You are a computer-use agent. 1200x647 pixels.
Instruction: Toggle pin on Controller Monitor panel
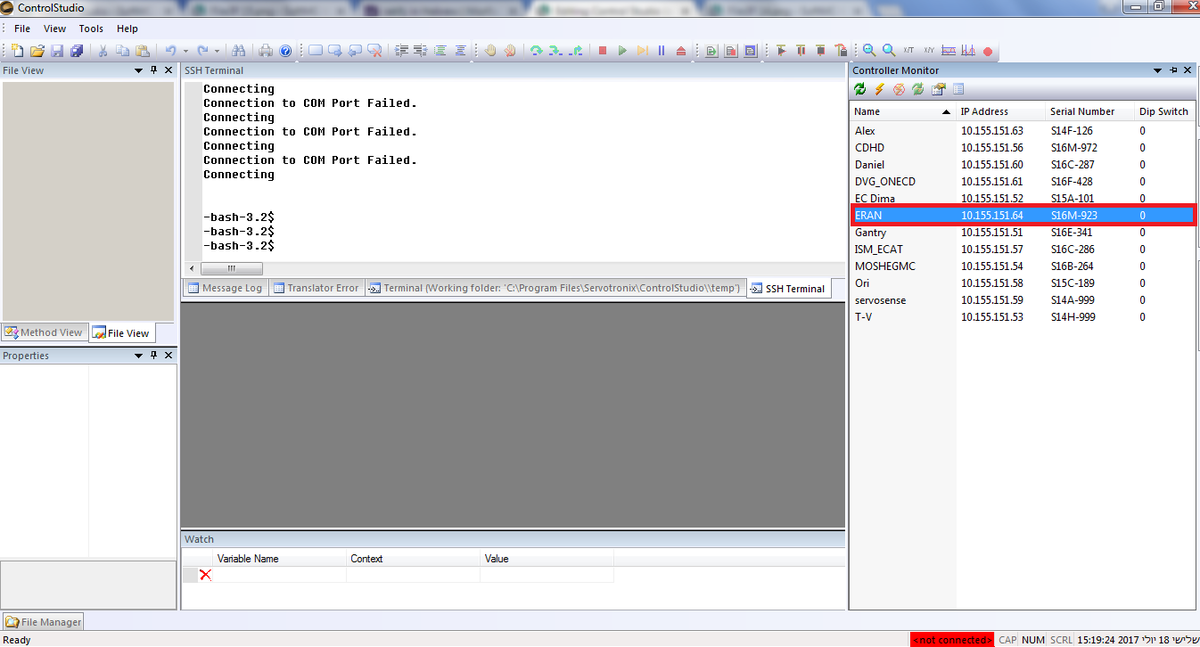pos(1172,71)
